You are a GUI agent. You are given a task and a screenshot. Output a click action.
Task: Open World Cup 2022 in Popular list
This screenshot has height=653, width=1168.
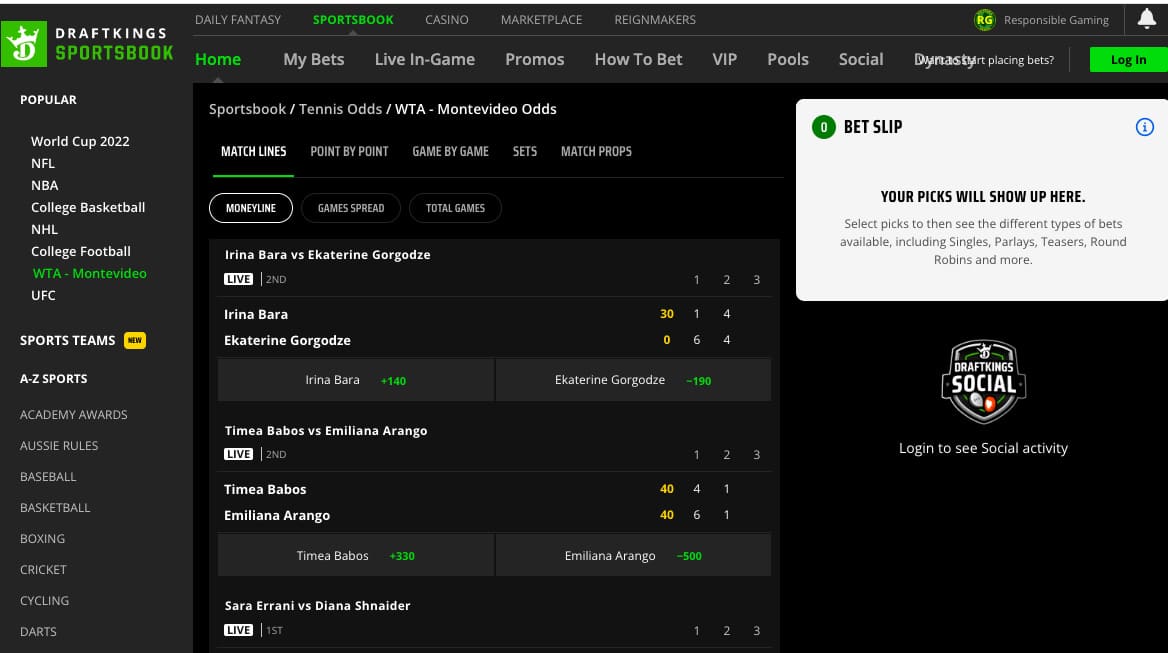click(80, 141)
